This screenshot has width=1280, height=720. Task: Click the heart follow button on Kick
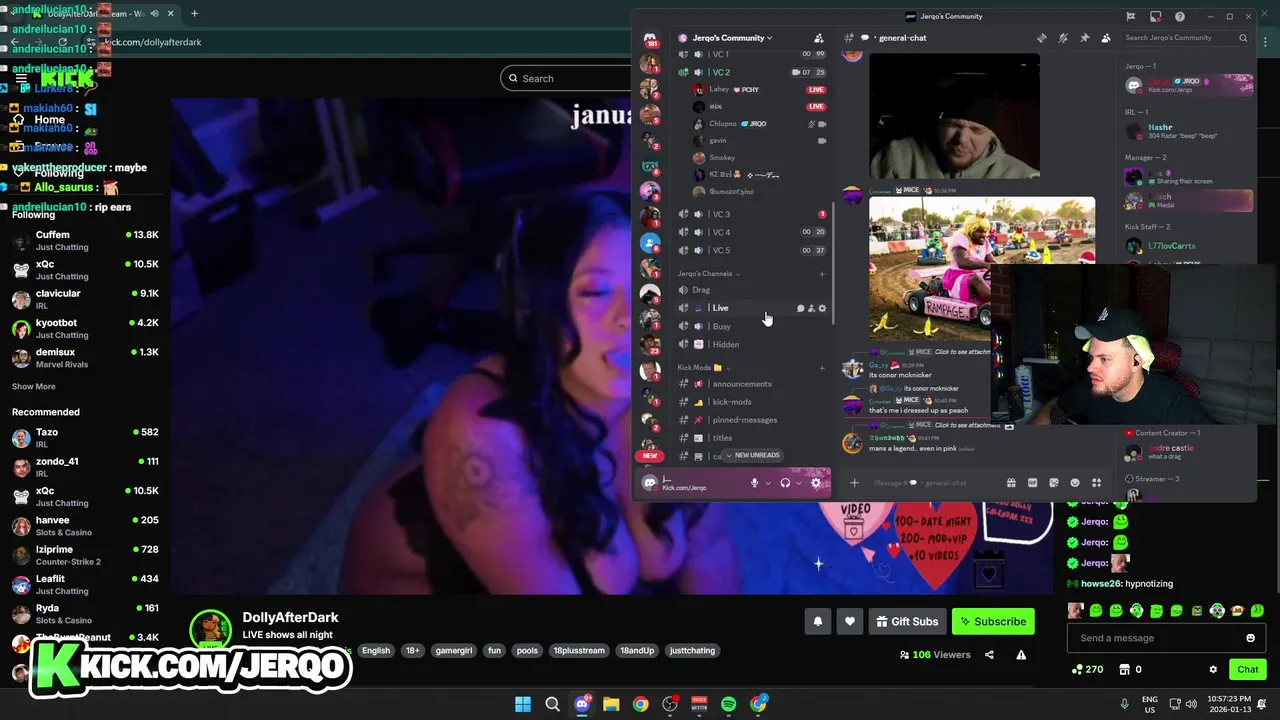tap(850, 621)
